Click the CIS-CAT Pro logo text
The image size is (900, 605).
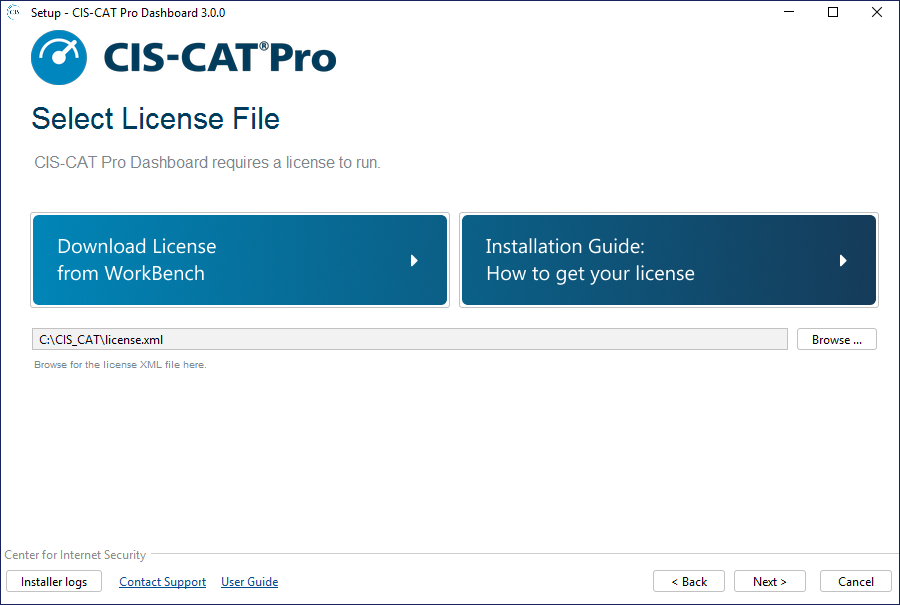click(x=220, y=57)
